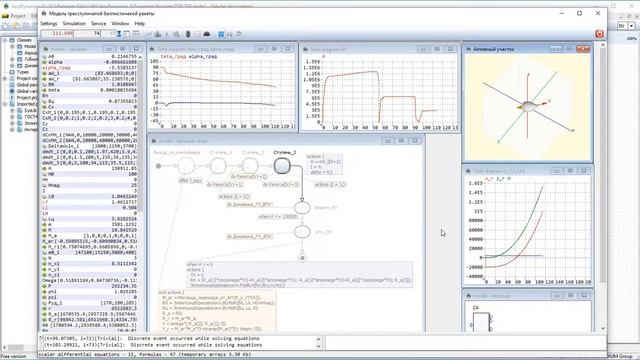This screenshot has height=360, width=640.
Task: Click the window icon right of hourglass
Action: point(127,34)
